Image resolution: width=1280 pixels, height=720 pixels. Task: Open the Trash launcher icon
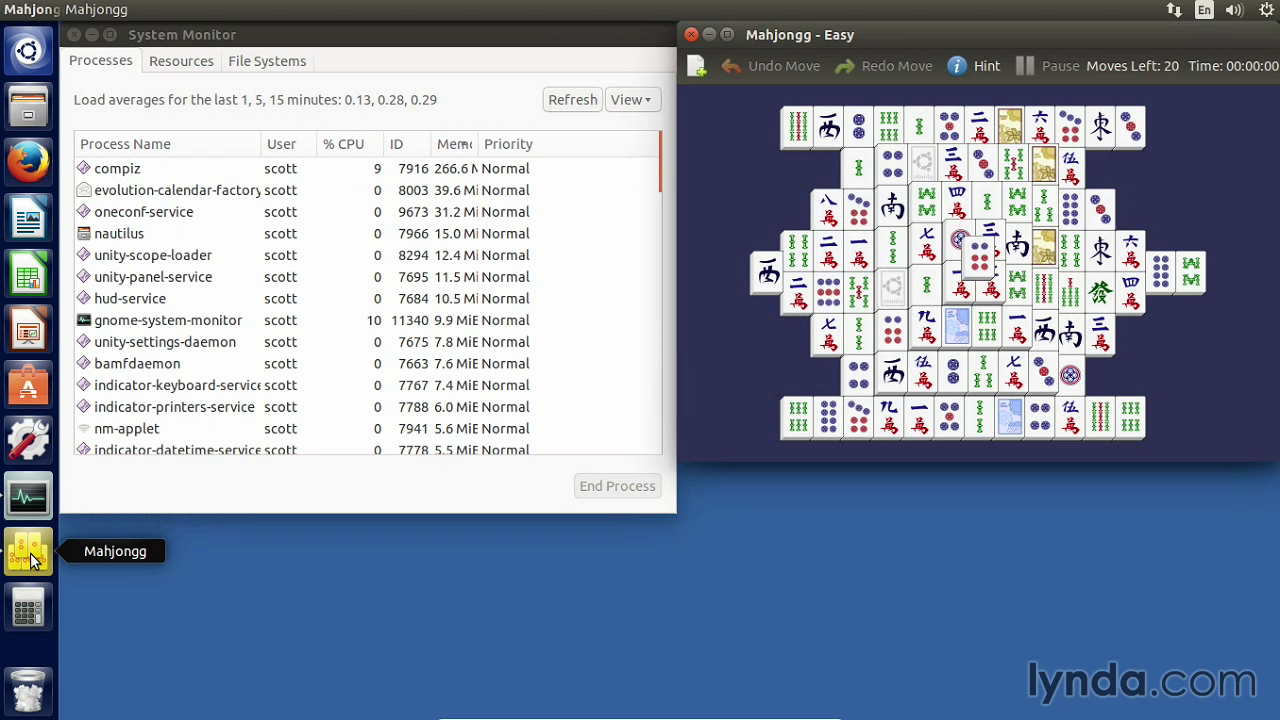28,690
